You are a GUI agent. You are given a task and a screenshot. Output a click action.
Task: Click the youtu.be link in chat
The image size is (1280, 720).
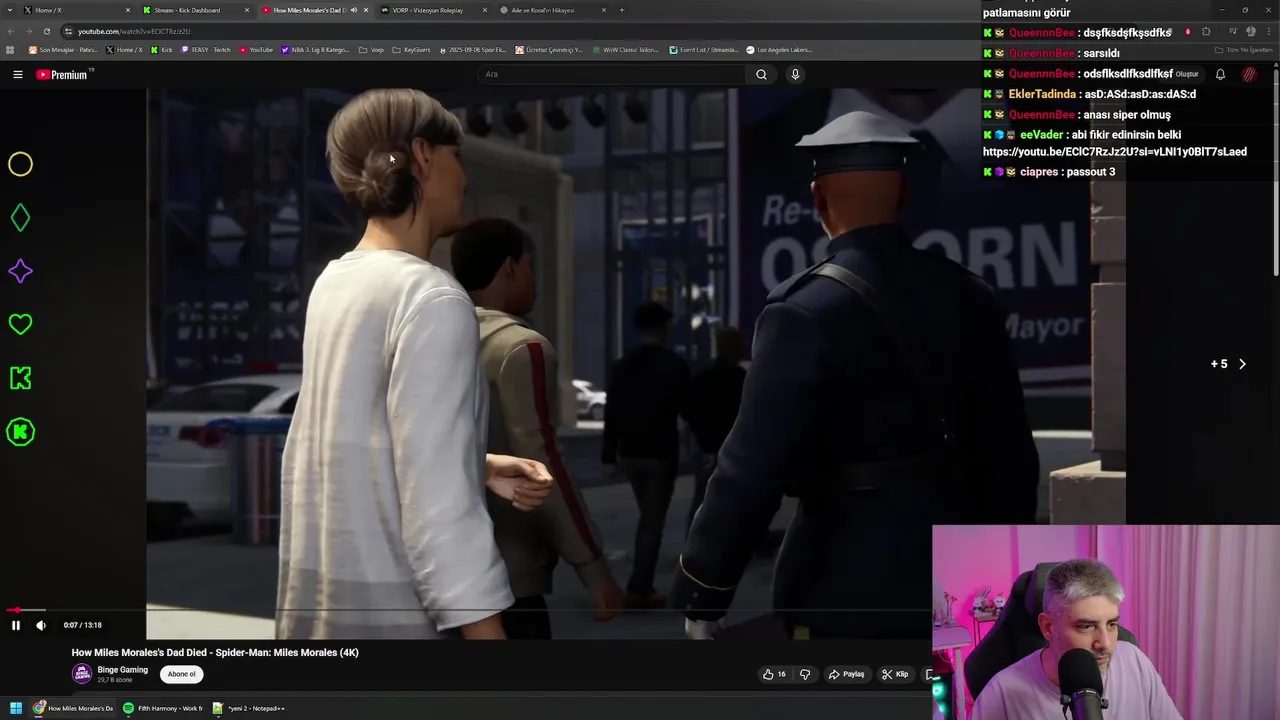pos(1115,152)
